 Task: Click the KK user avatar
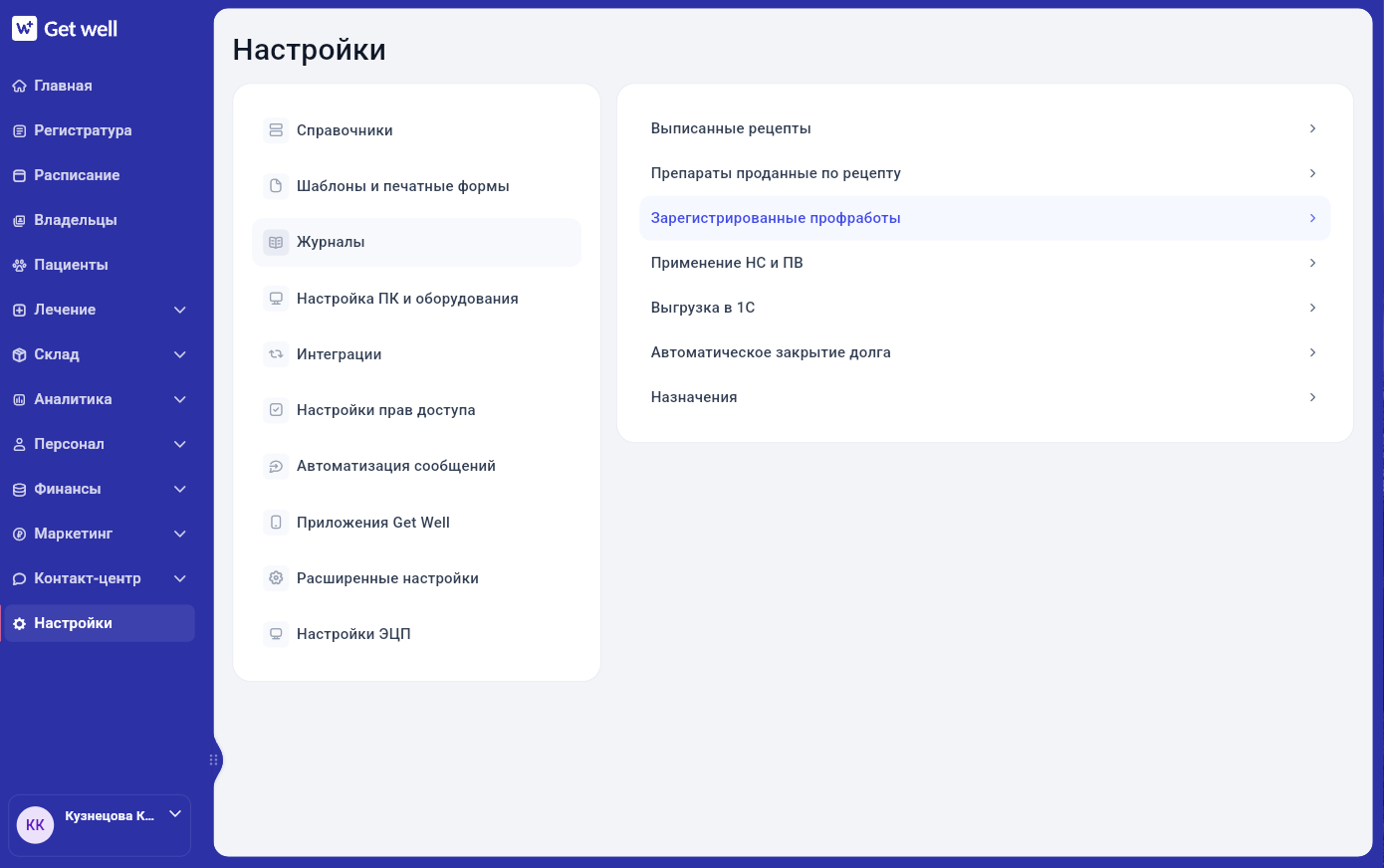[x=35, y=825]
